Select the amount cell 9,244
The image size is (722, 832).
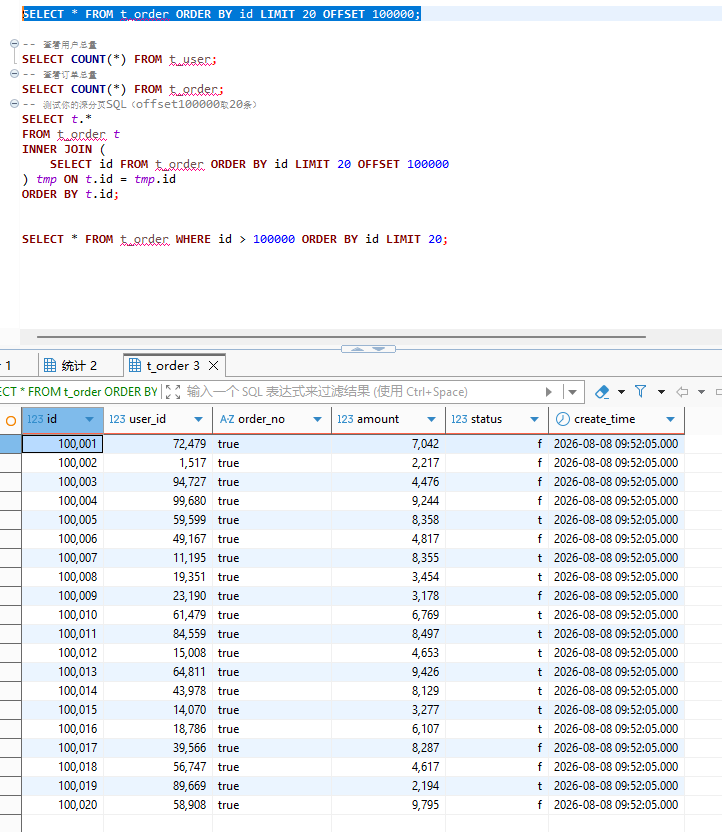388,501
